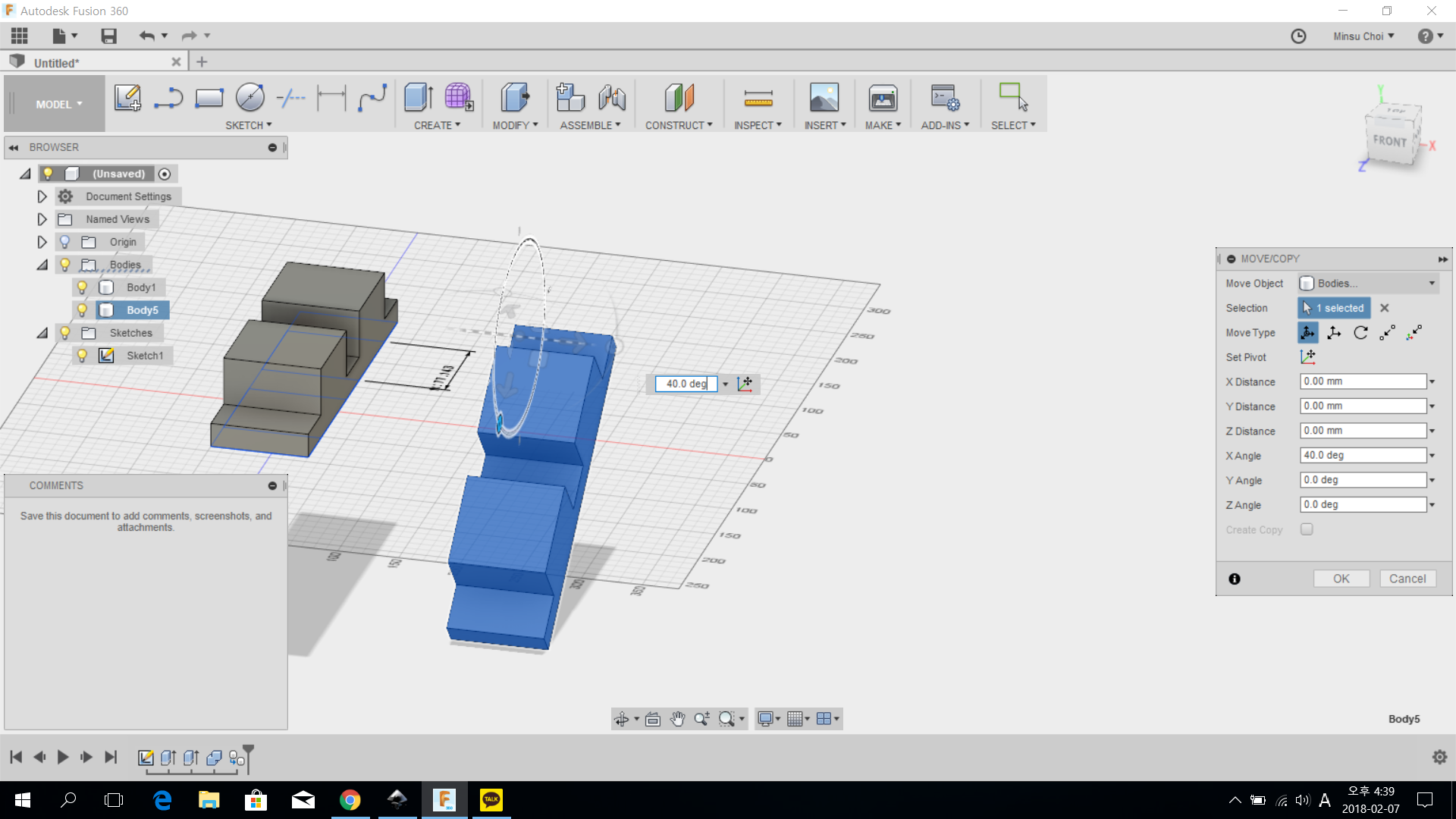Select the Line sketch tool

point(168,98)
